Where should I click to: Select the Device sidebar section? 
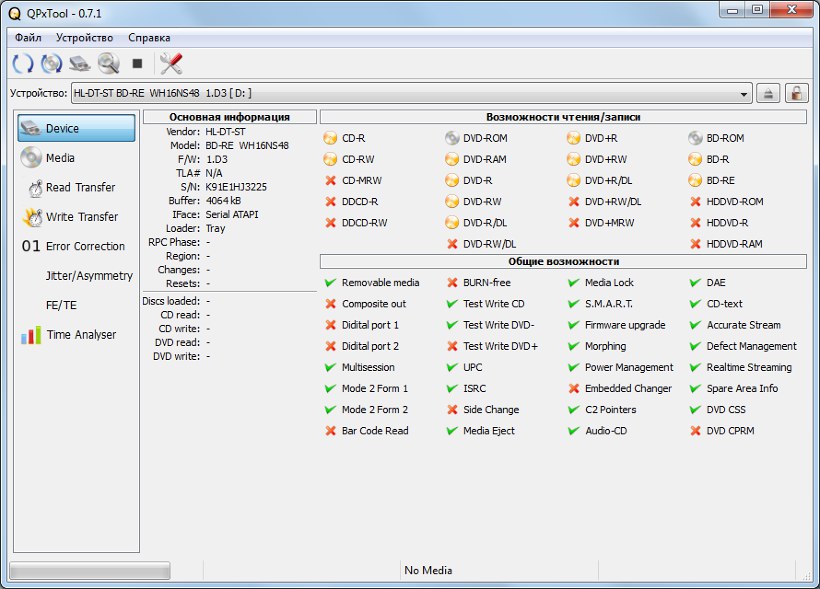pos(76,128)
